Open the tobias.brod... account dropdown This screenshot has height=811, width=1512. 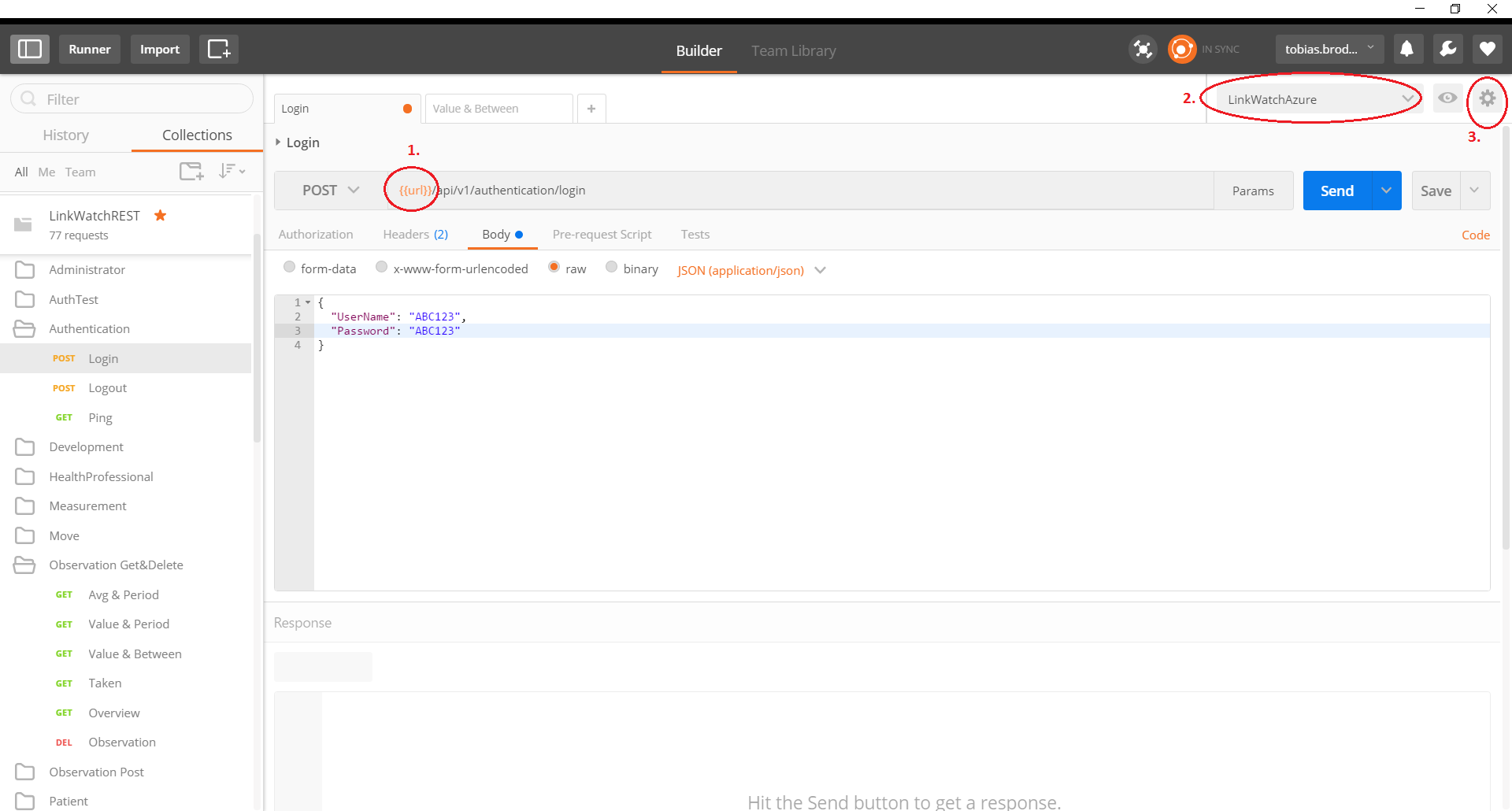(1329, 49)
